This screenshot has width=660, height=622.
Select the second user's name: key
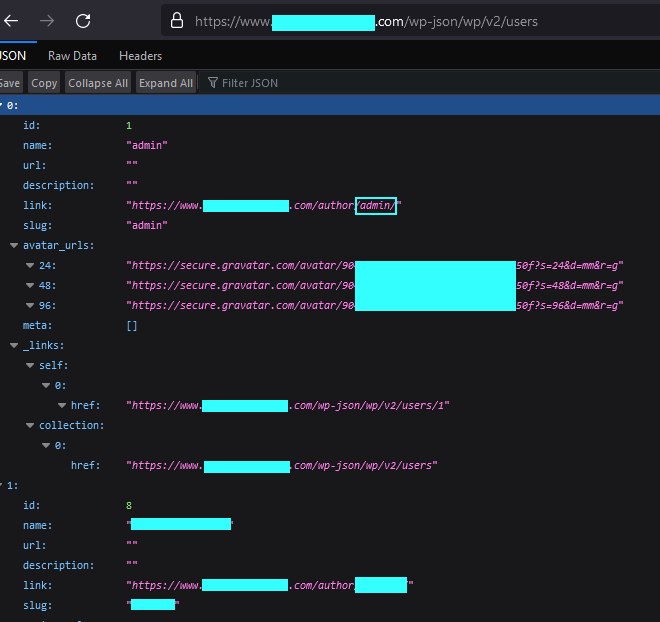click(37, 525)
